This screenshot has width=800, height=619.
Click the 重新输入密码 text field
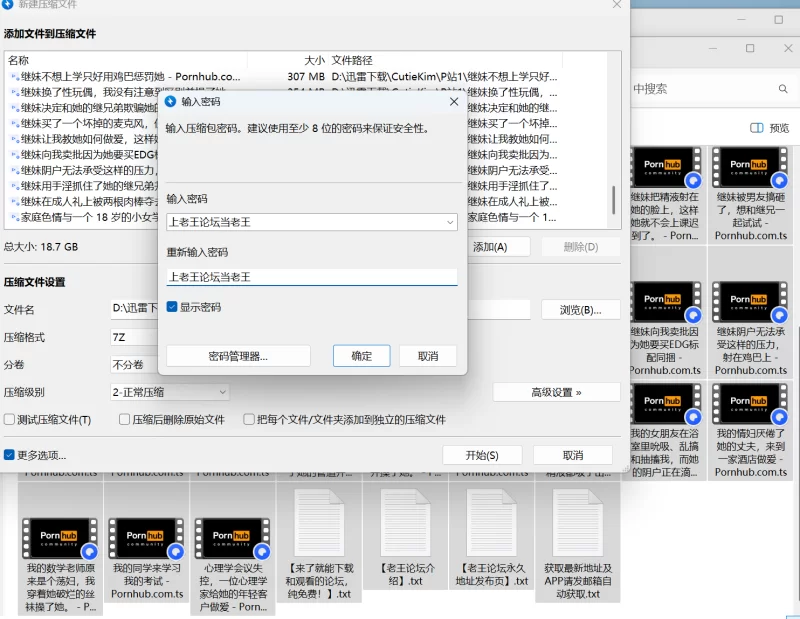[x=311, y=277]
